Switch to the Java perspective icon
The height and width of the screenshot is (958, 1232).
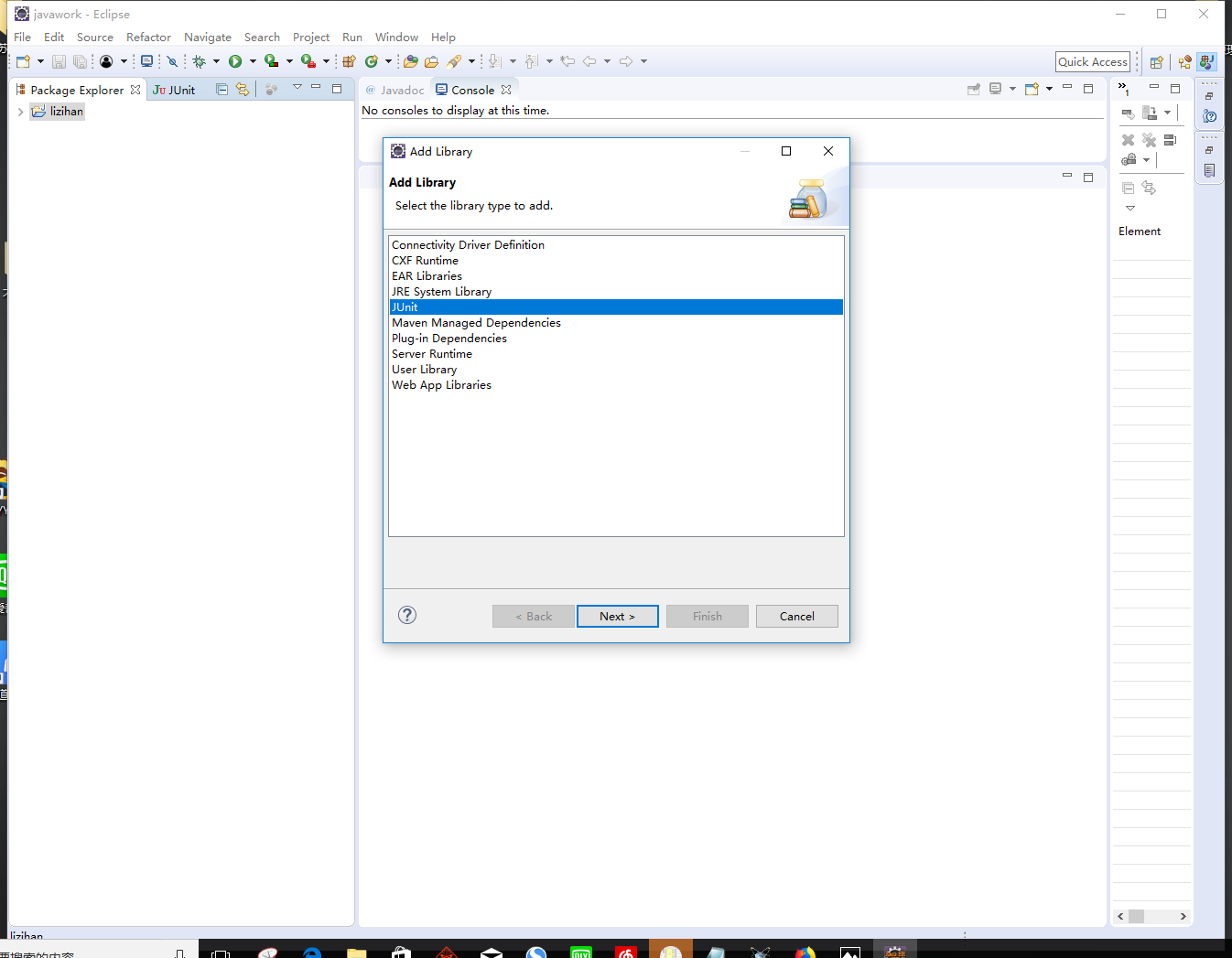pyautogui.click(x=1207, y=62)
